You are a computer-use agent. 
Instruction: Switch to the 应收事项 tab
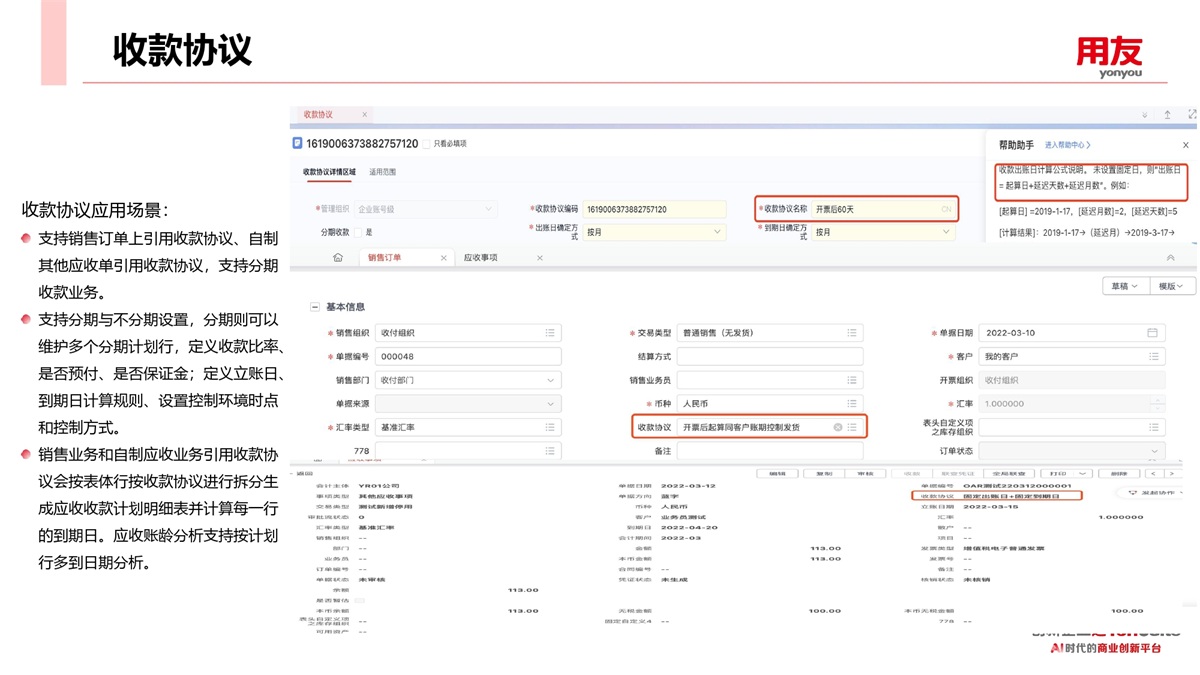[481, 258]
